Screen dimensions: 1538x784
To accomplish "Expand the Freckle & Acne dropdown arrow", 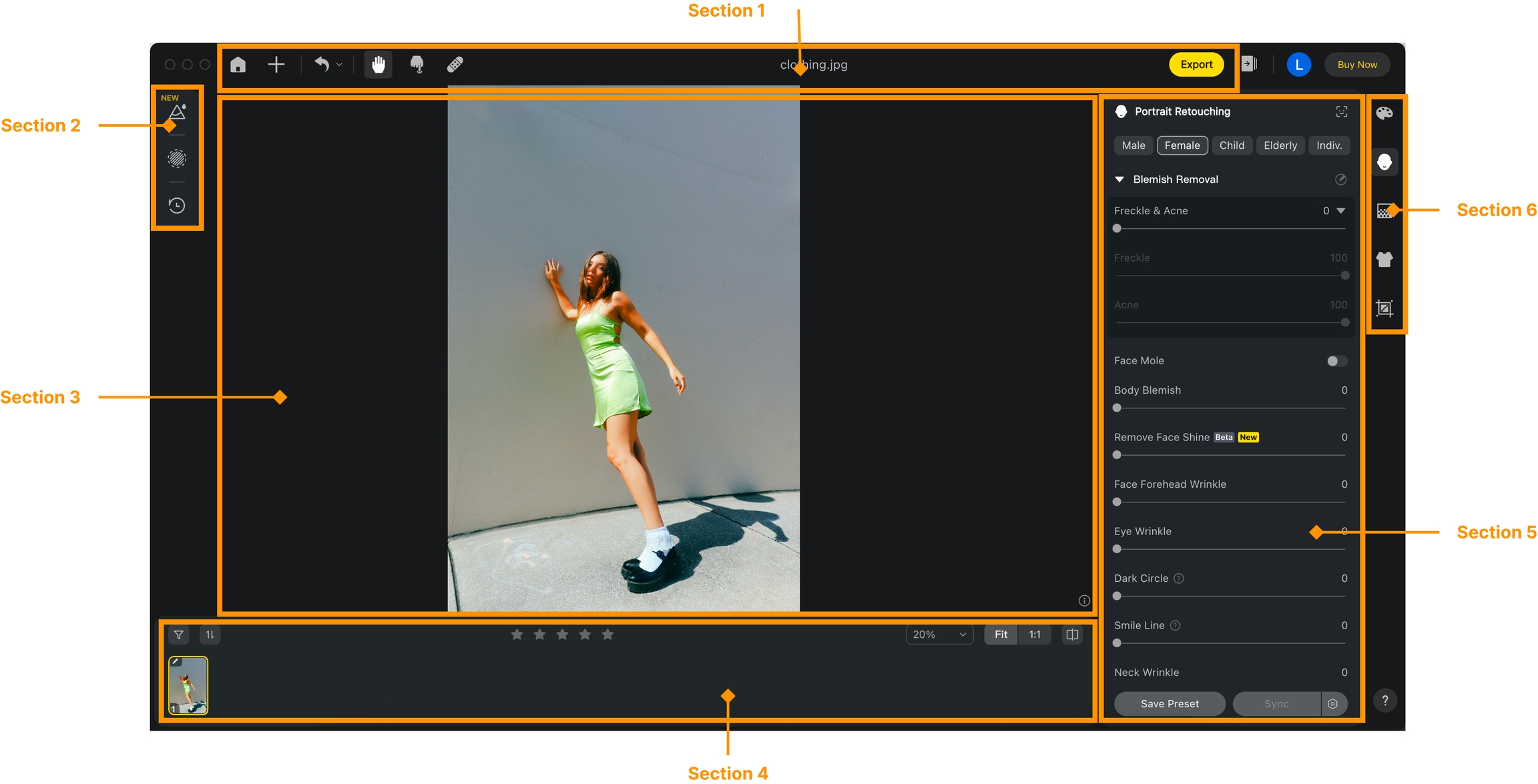I will click(1341, 211).
